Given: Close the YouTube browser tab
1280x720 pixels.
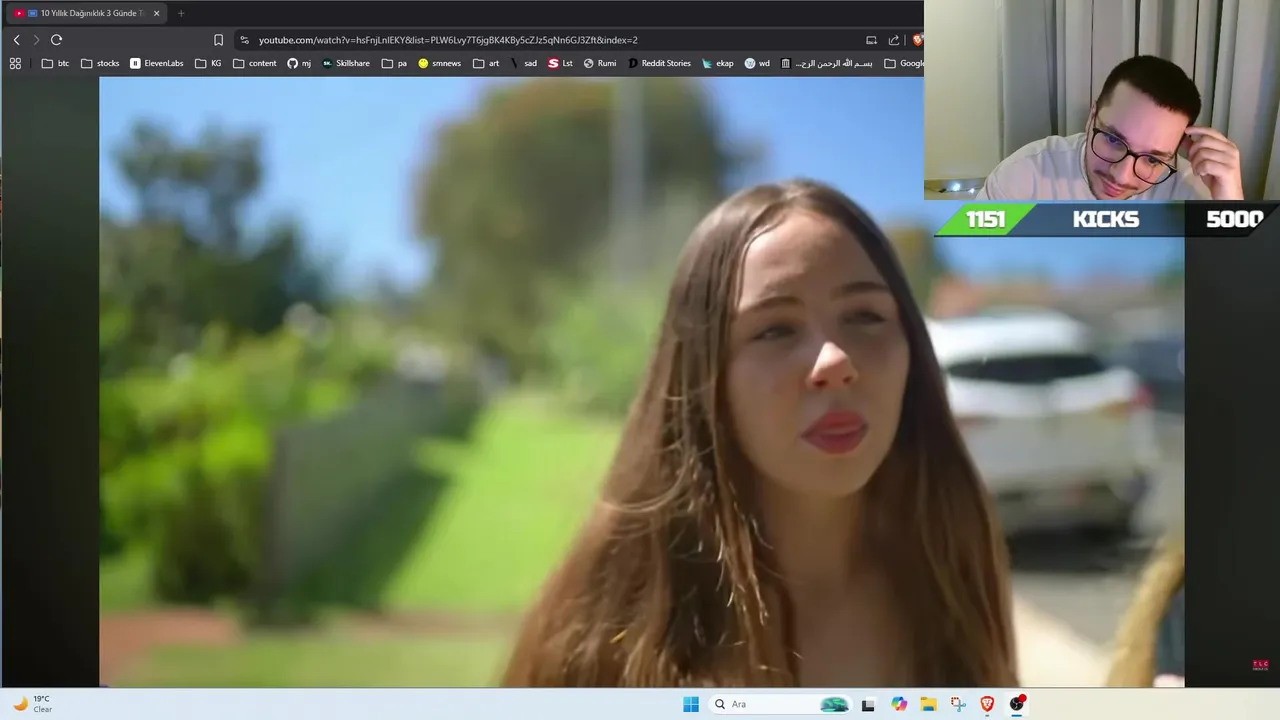Looking at the screenshot, I should tap(156, 13).
